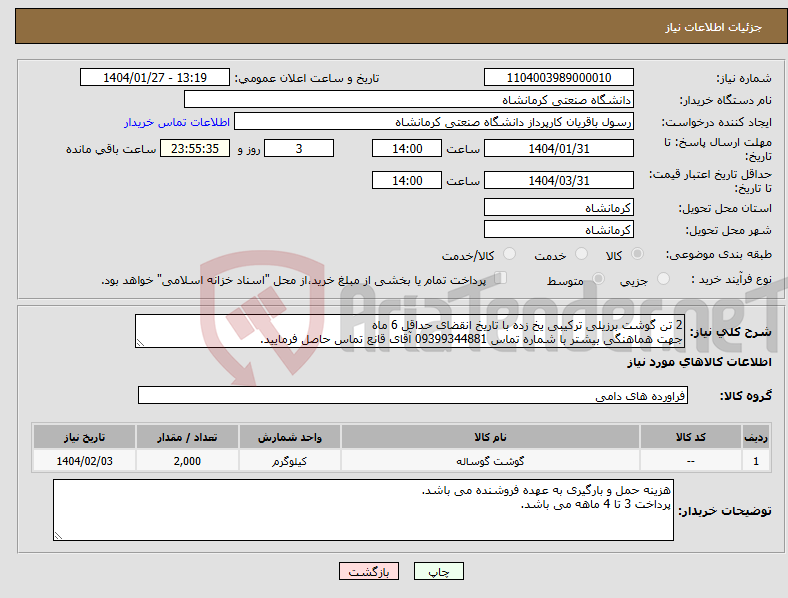Screen dimensions: 788x598
Task: Click the buyer notes text area
Action: click(x=363, y=510)
